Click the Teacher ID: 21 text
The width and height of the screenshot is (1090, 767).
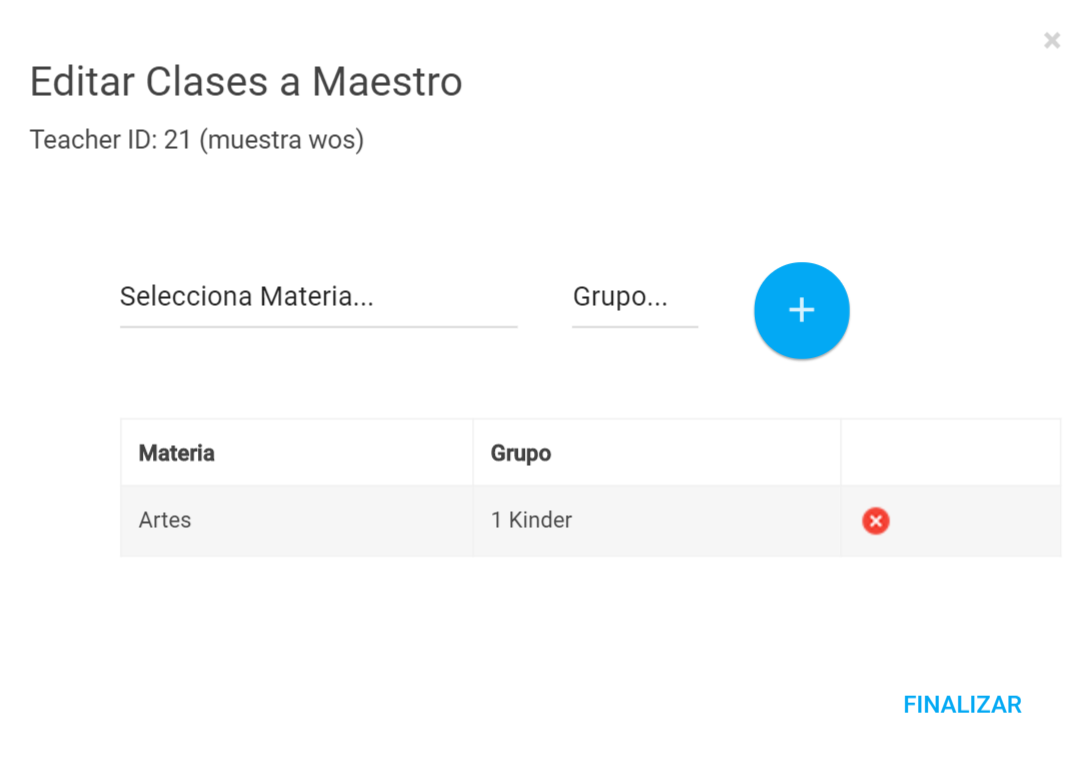click(111, 140)
